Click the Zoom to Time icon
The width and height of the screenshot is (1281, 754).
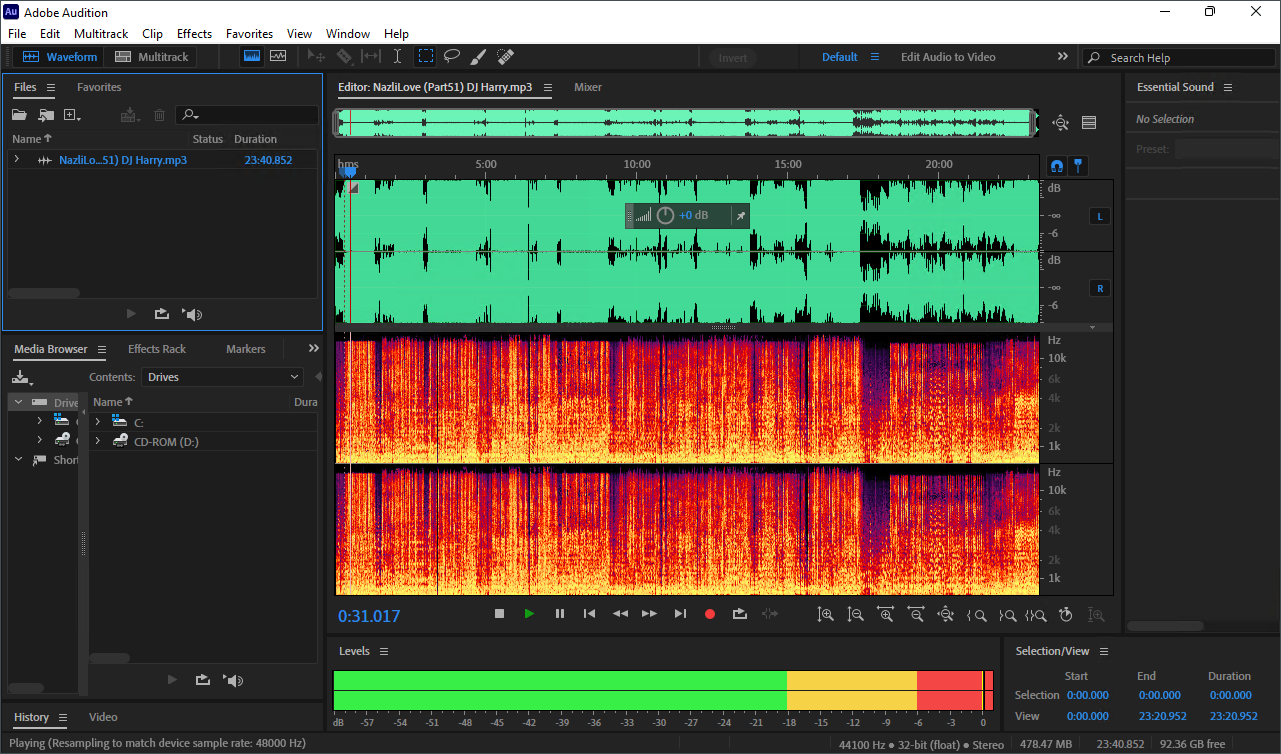[x=1066, y=615]
